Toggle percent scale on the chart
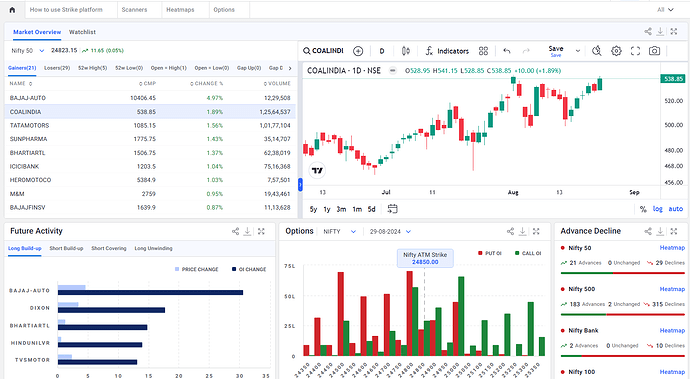This screenshot has height=379, width=690. point(643,209)
